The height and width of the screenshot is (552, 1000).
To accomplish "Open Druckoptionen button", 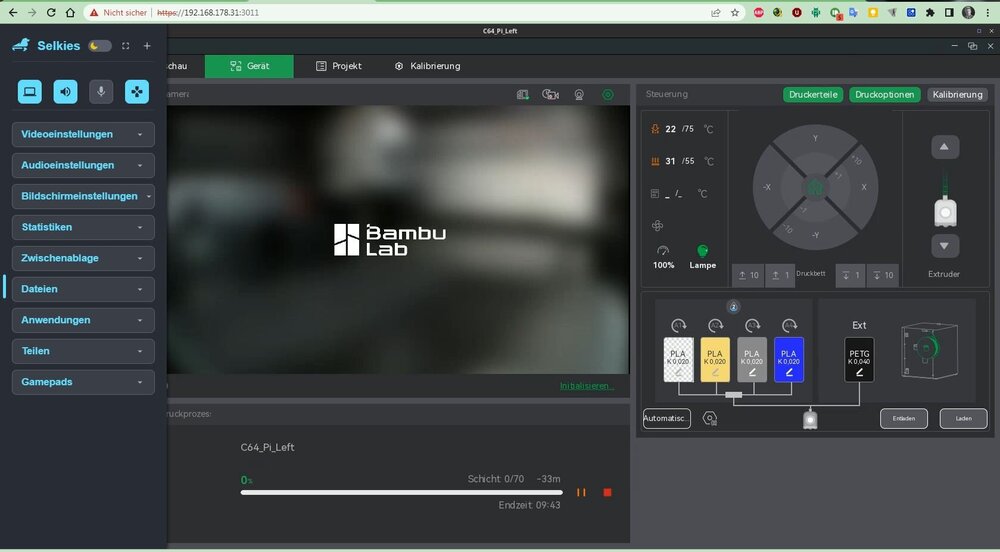I will click(x=885, y=94).
